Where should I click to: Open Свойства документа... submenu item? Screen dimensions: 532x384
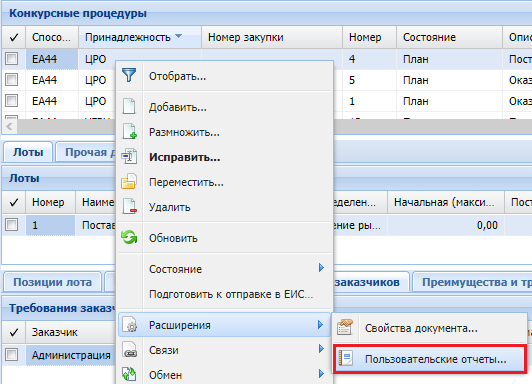click(x=430, y=328)
